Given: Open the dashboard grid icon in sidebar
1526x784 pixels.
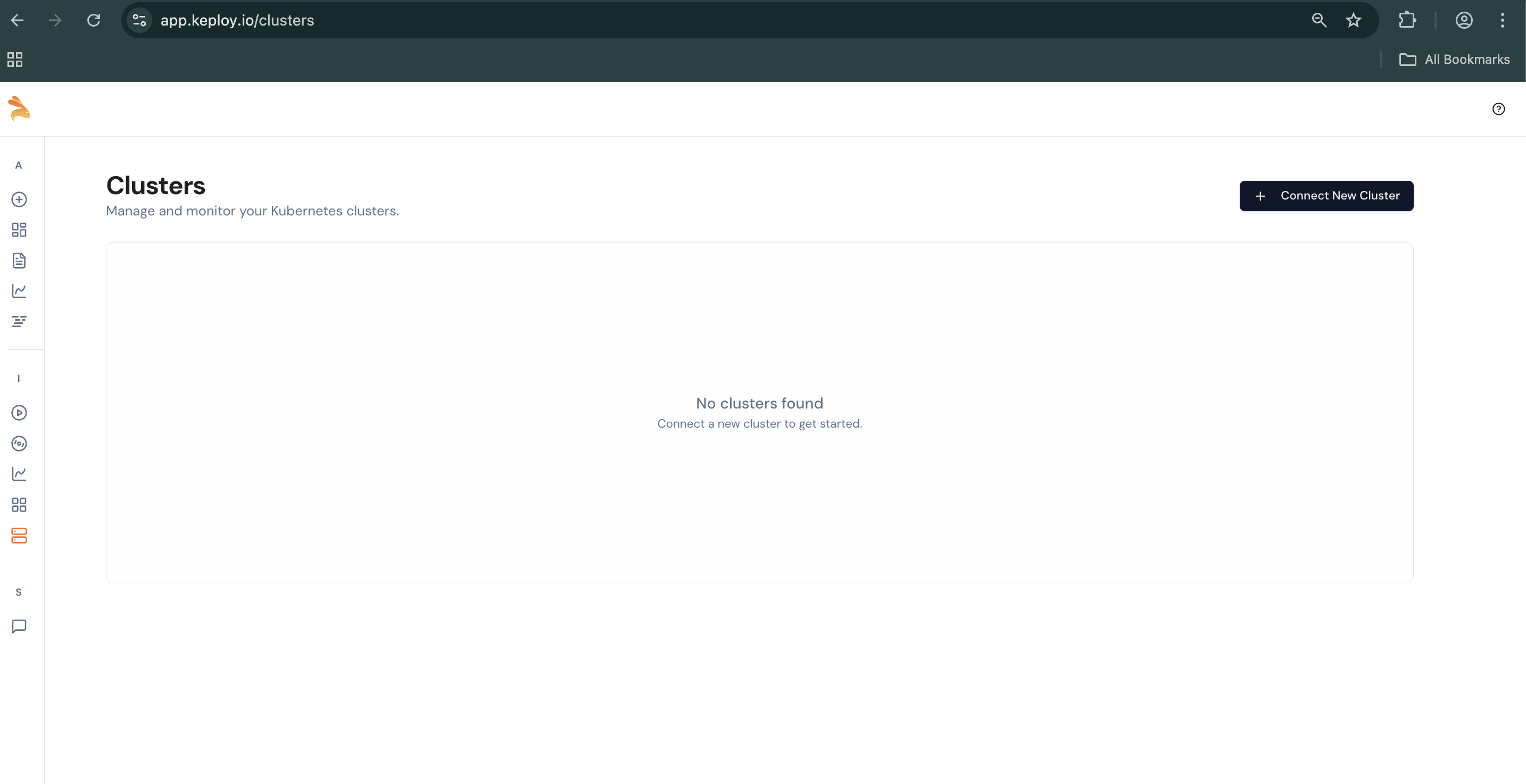Looking at the screenshot, I should [x=19, y=230].
